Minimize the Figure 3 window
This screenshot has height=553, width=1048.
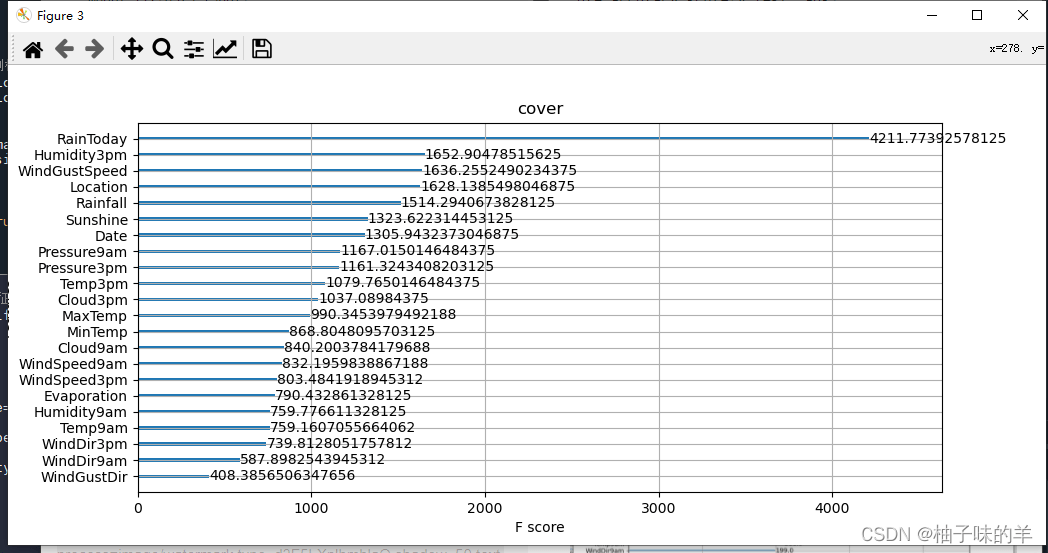(931, 15)
